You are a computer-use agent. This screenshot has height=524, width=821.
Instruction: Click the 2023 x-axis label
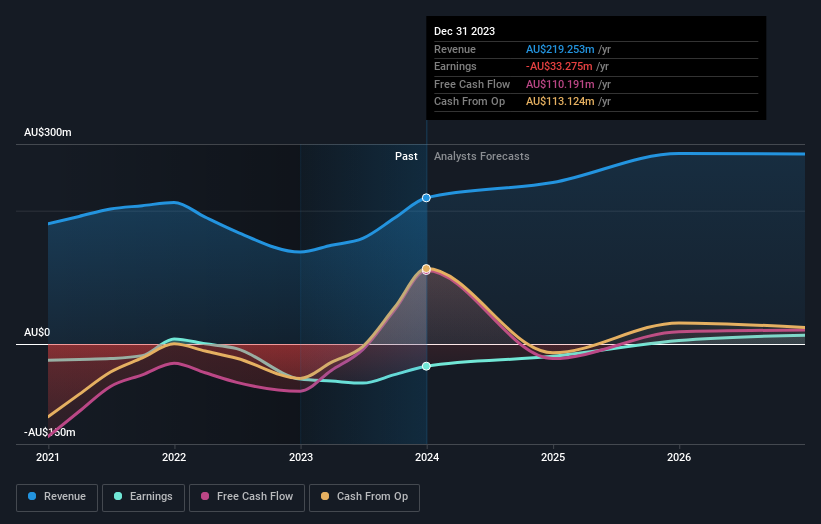[301, 457]
